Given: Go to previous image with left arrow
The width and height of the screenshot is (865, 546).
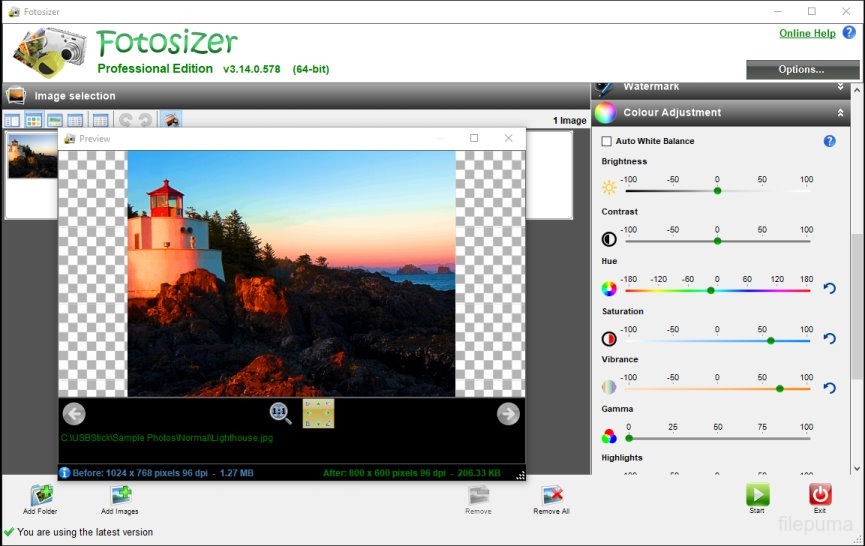Looking at the screenshot, I should 74,413.
